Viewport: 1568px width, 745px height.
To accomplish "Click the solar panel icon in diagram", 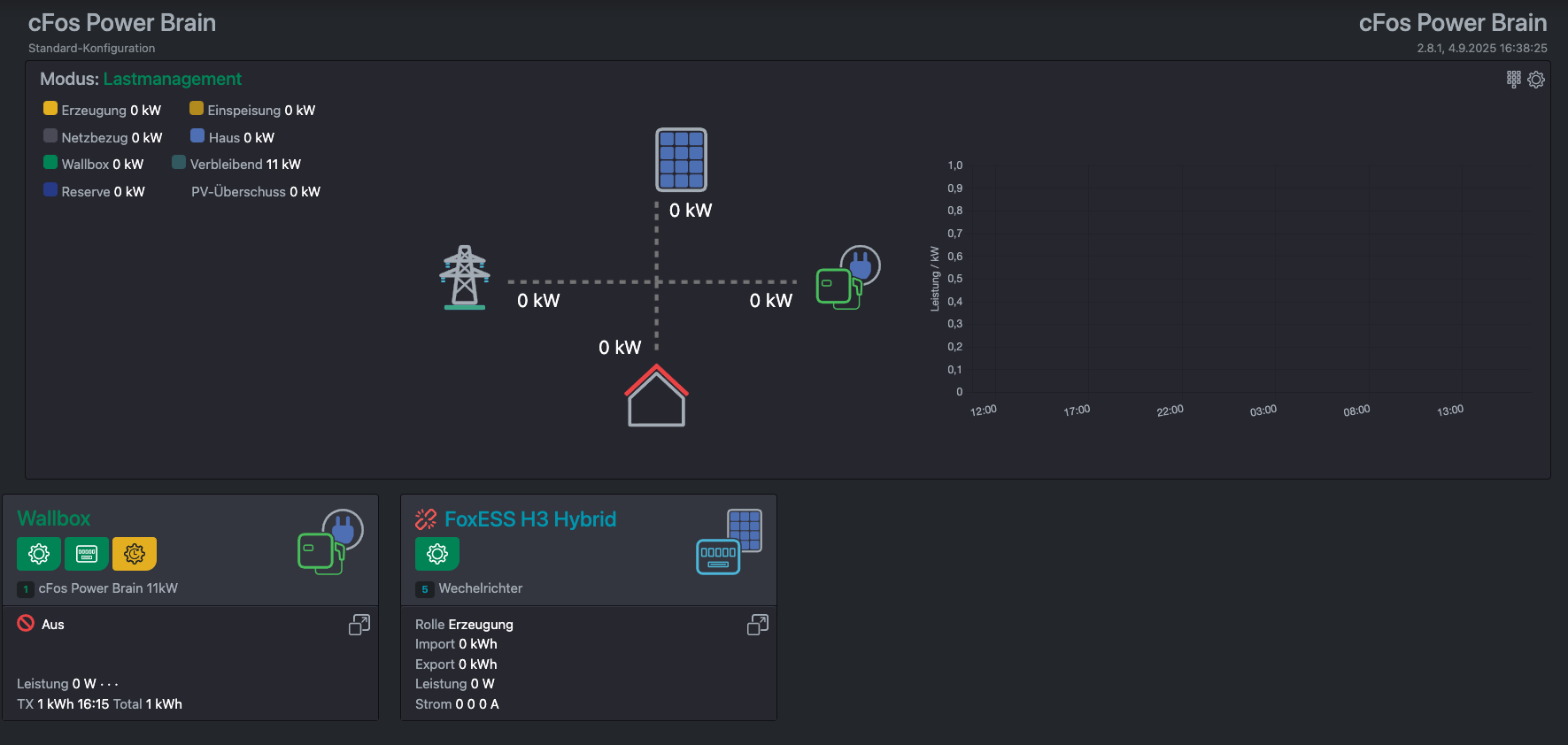I will coord(681,159).
